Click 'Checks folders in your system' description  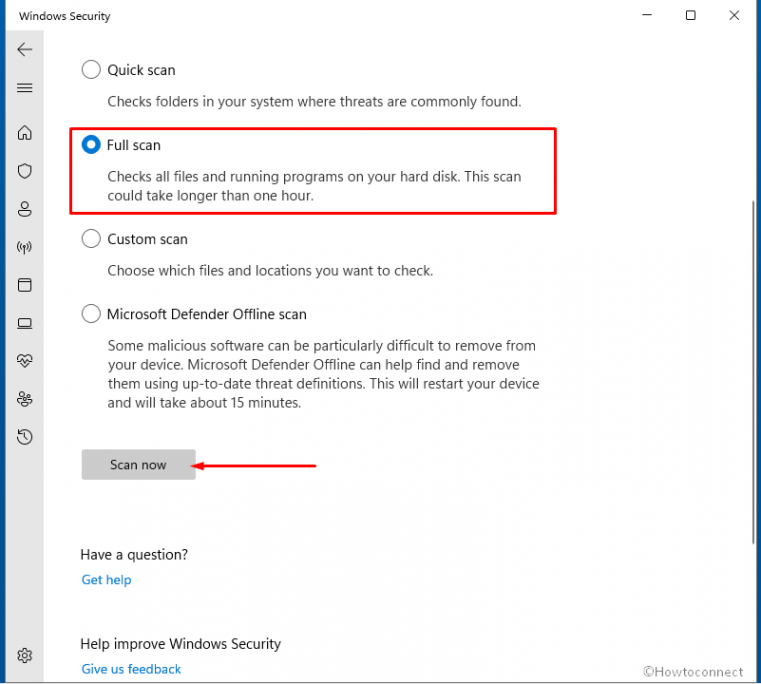click(314, 101)
